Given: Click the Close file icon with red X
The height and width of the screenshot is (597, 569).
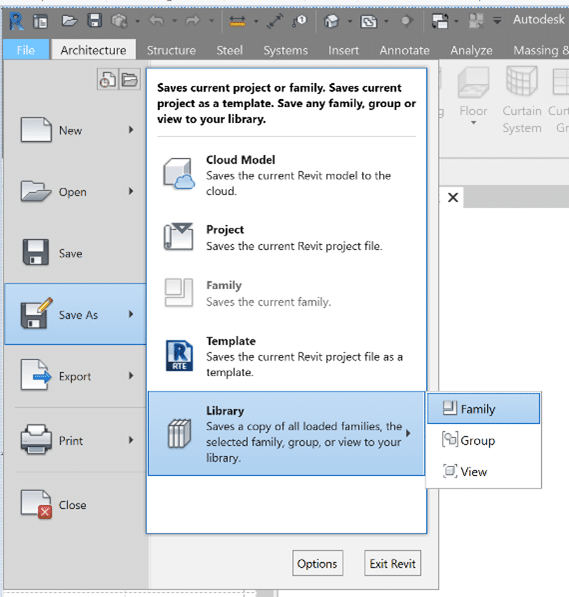Looking at the screenshot, I should point(36,504).
